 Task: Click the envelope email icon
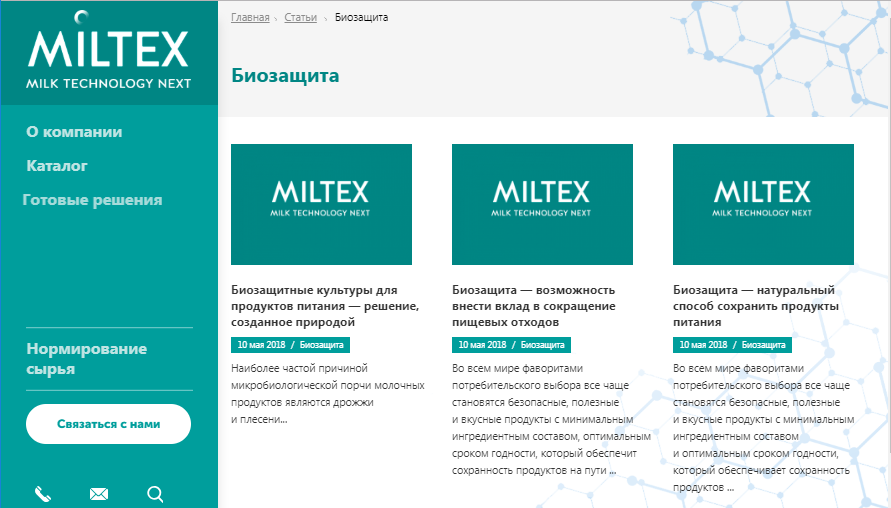pos(99,494)
